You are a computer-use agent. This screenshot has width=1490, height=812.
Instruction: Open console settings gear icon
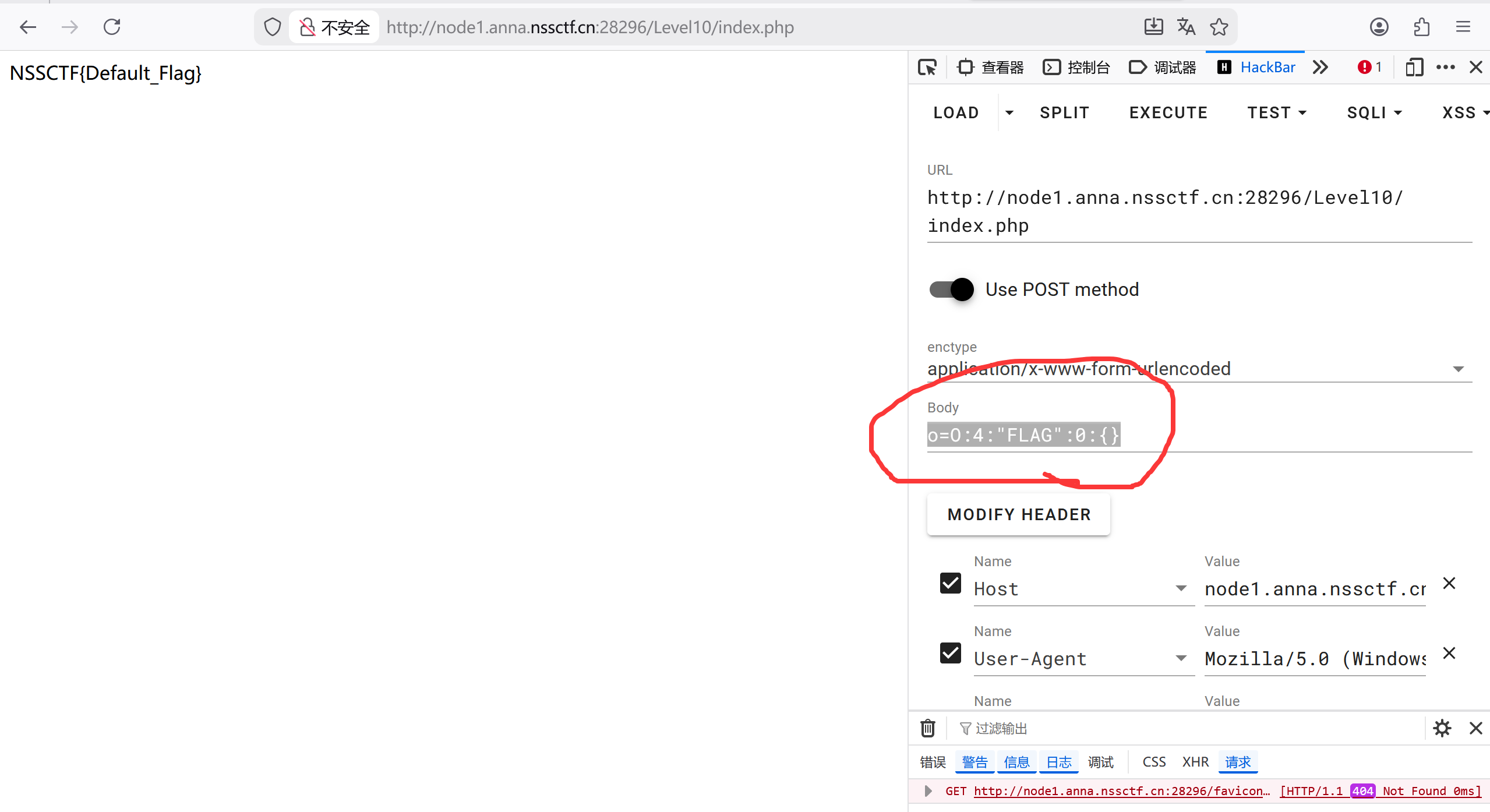[1442, 728]
